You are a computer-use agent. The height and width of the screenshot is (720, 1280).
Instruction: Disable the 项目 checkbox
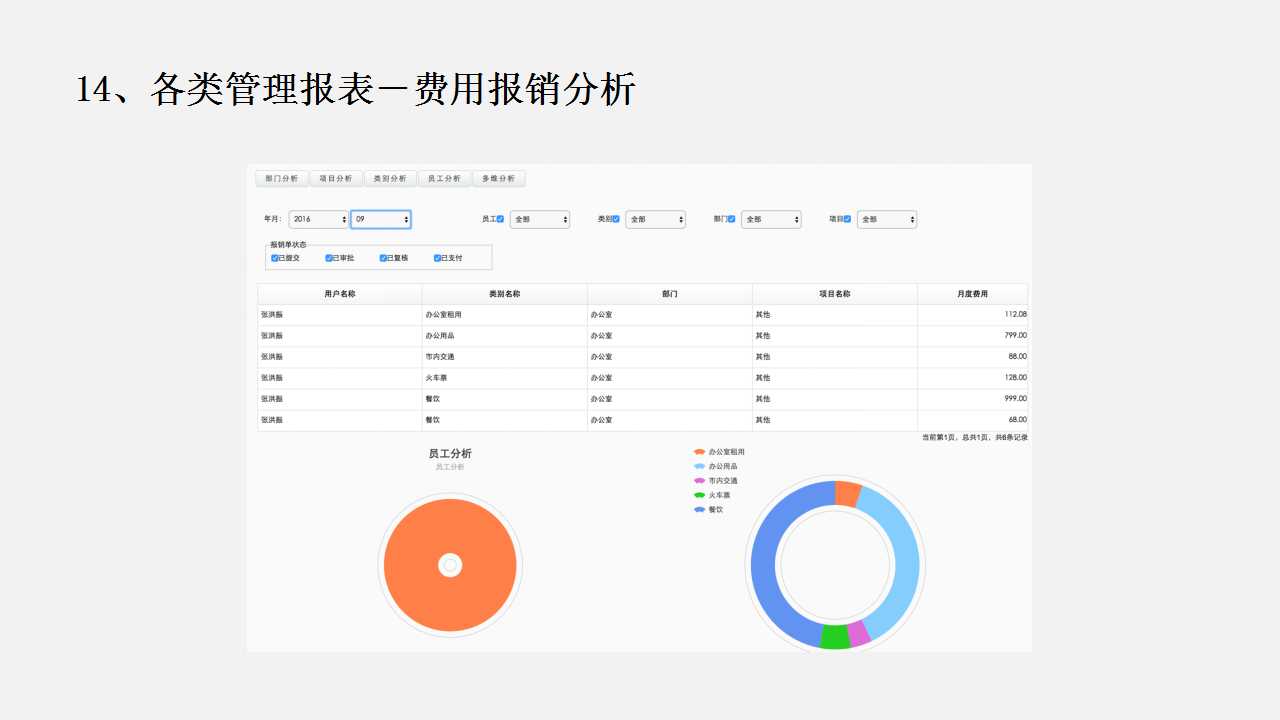click(x=847, y=219)
